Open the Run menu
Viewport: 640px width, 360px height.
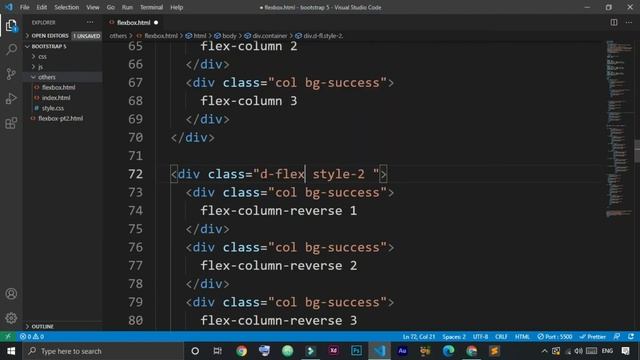127,7
